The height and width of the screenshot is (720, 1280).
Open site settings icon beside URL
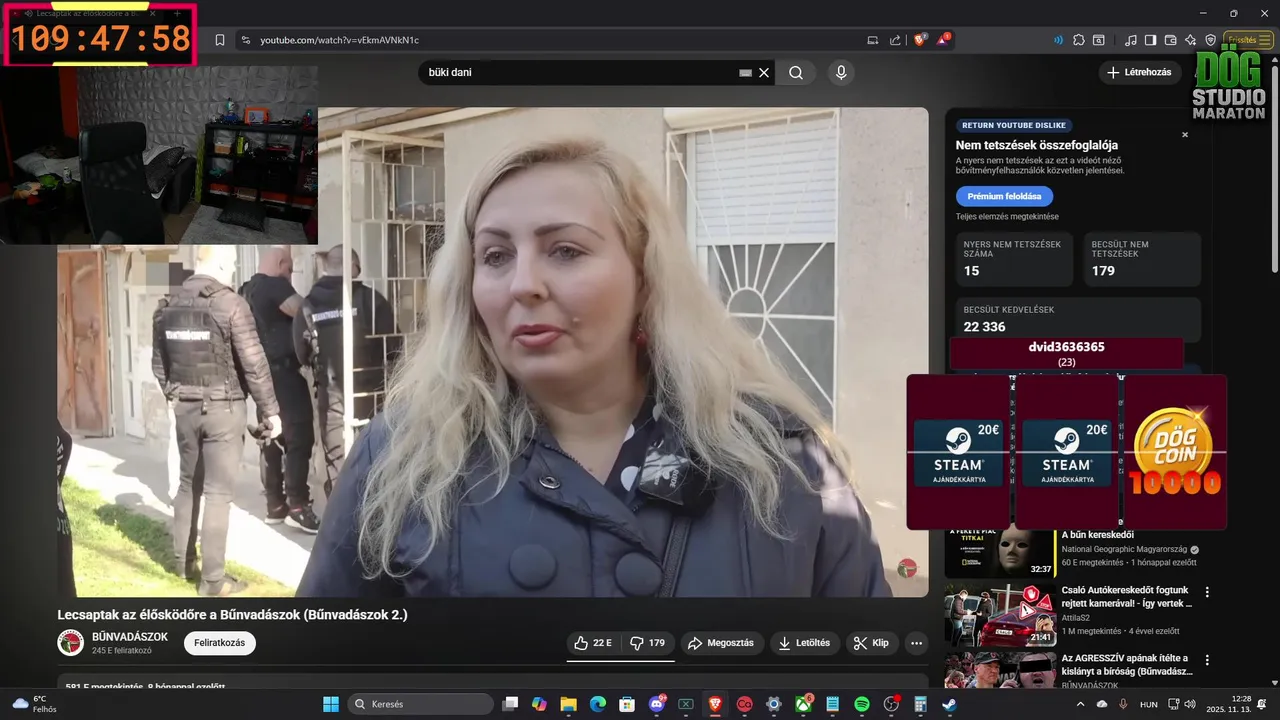245,40
